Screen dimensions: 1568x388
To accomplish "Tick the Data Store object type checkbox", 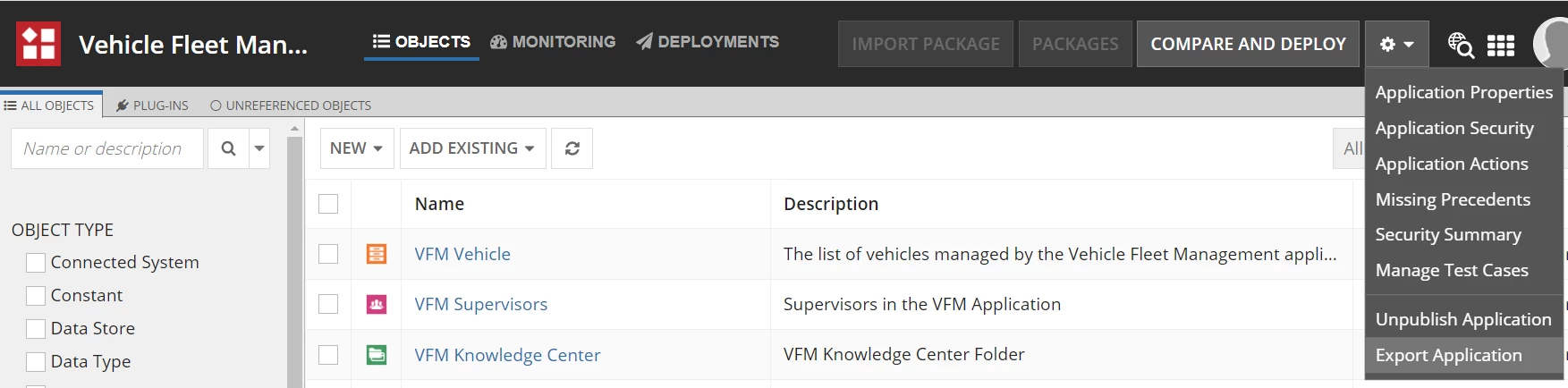I will (36, 329).
